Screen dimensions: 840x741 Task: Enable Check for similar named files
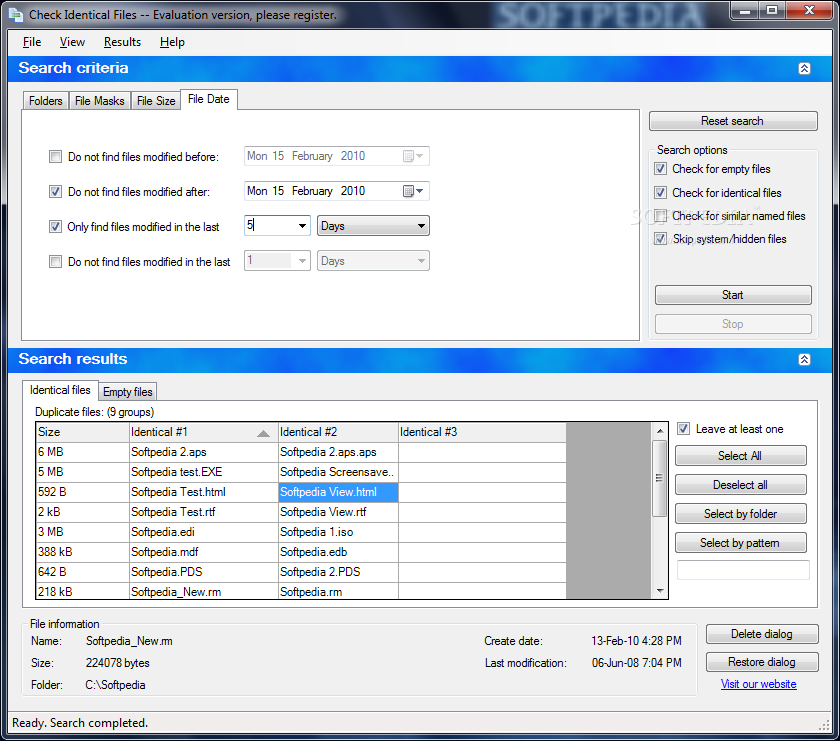661,216
